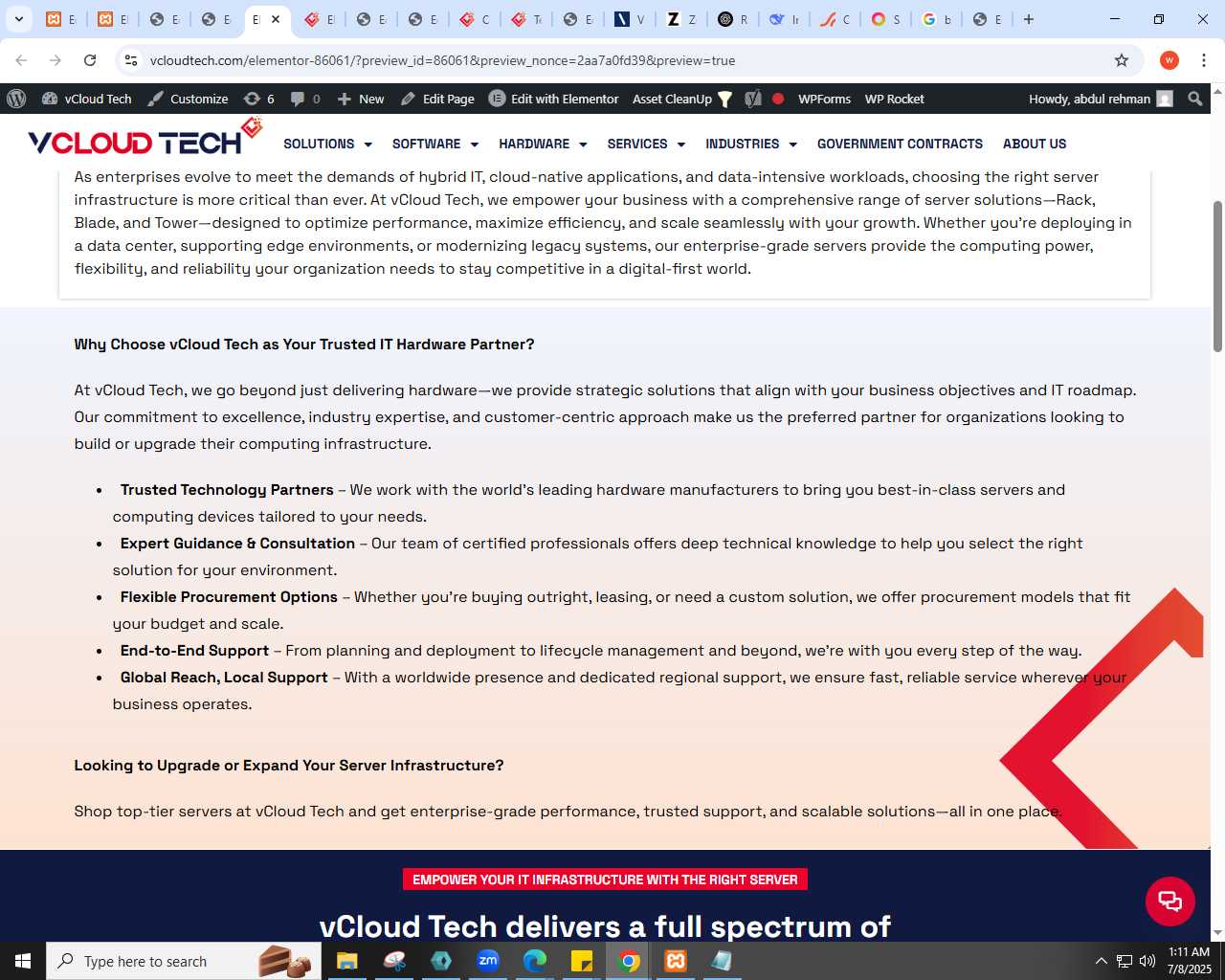Switch to the Google tab
1225x980 pixels.
click(938, 19)
